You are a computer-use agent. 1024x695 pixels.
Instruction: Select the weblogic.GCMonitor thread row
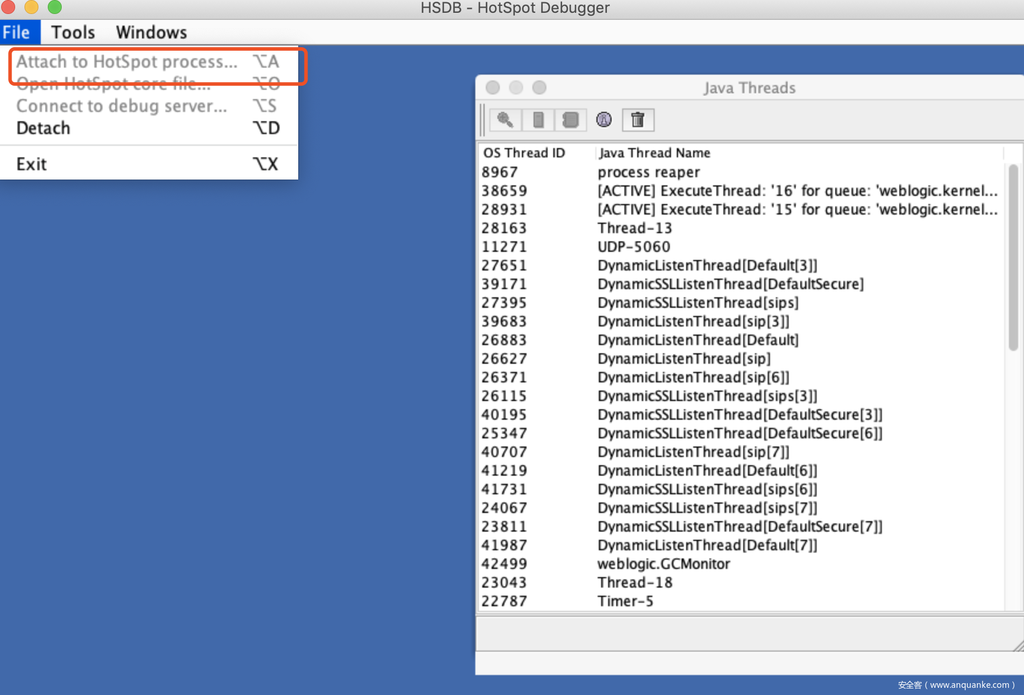741,564
